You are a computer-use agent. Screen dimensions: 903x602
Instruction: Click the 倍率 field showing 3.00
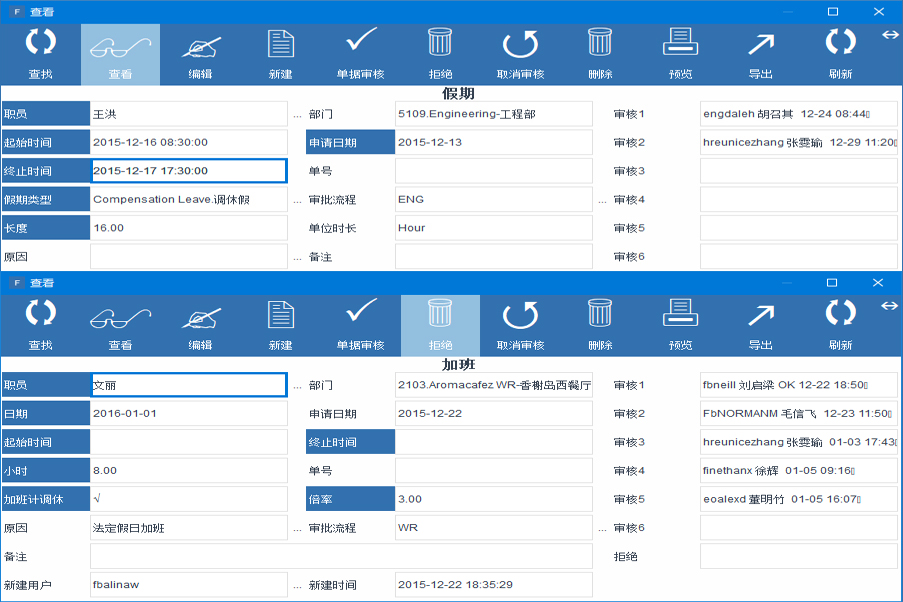tap(493, 499)
